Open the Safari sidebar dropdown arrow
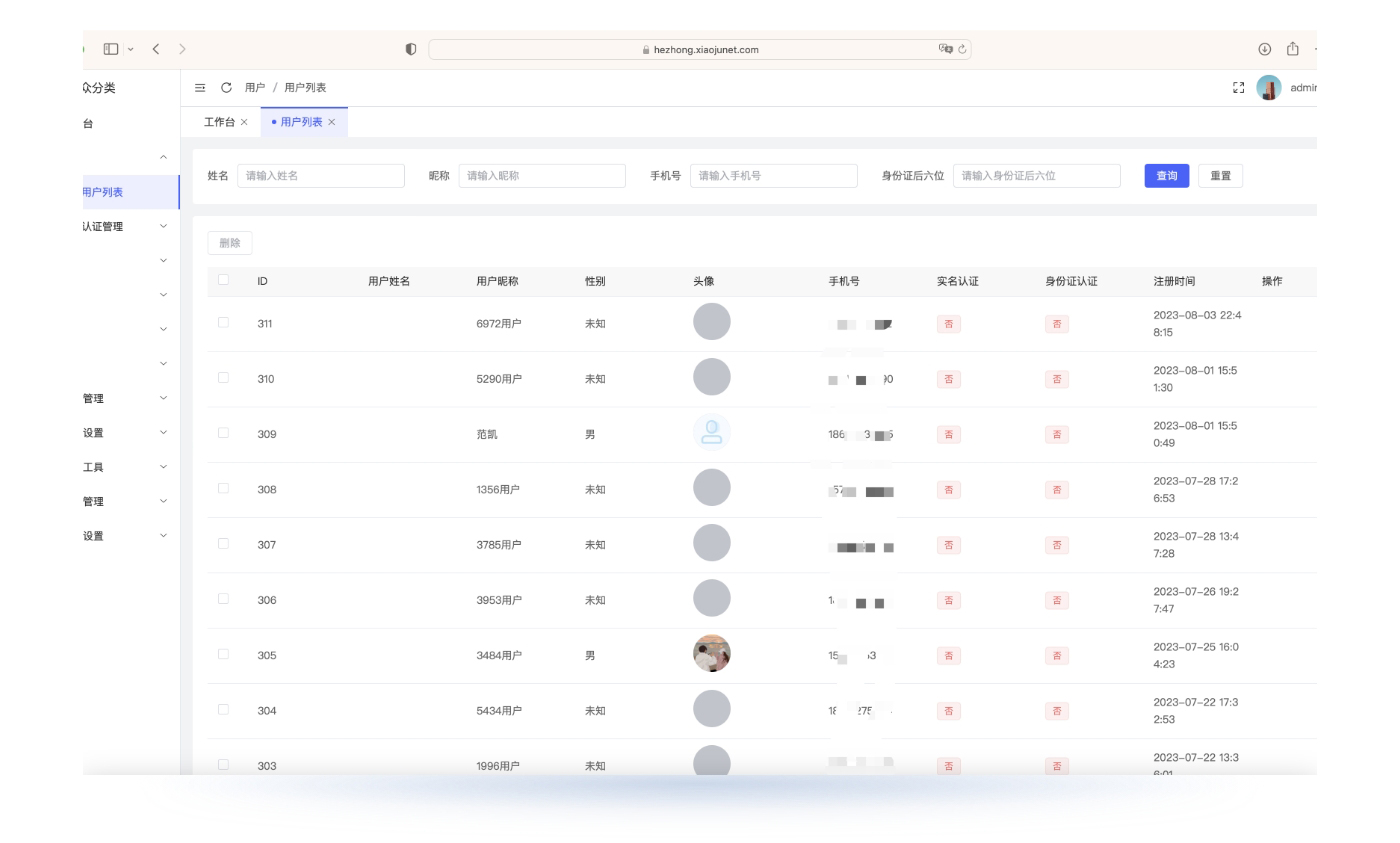Screen dimensions: 1400x843 click(x=131, y=49)
